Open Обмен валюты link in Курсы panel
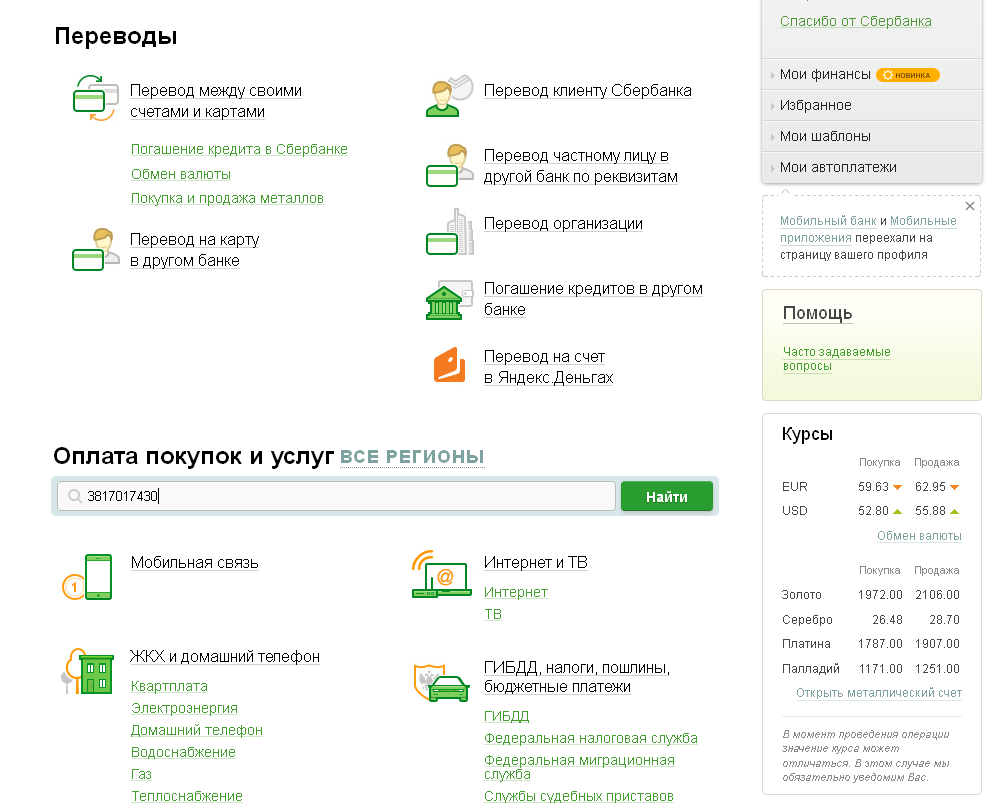The width and height of the screenshot is (991, 803). 919,536
